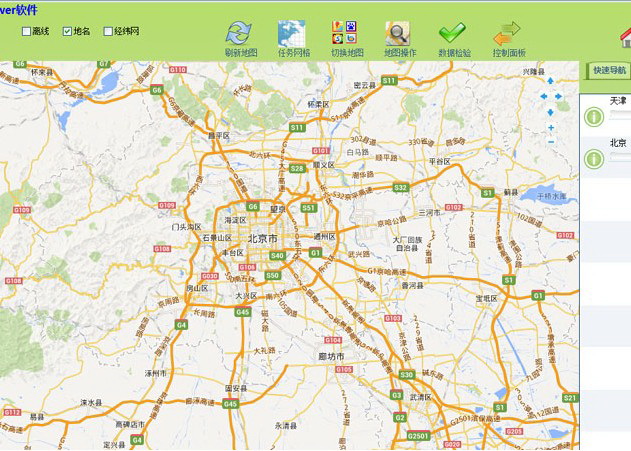
Task: Click the 望京 label on map
Action: (x=278, y=210)
